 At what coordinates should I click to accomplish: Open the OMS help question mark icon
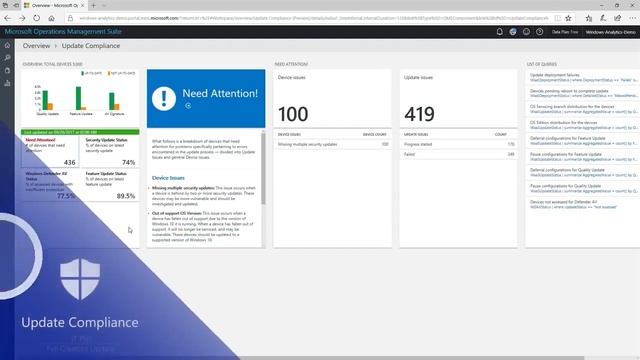point(540,31)
